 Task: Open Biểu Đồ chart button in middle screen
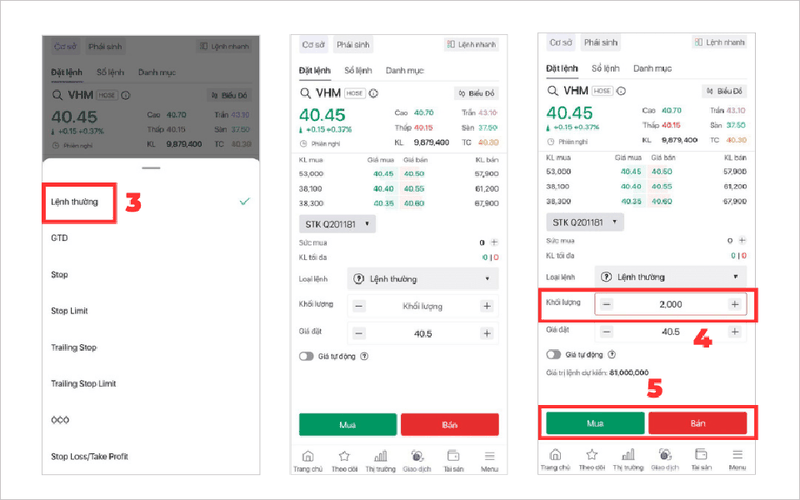(x=477, y=93)
